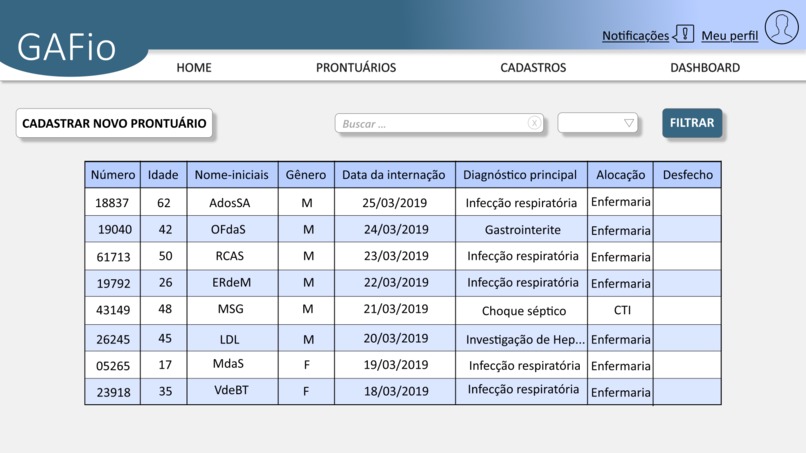
Task: Select record number 19792
Action: [x=113, y=283]
